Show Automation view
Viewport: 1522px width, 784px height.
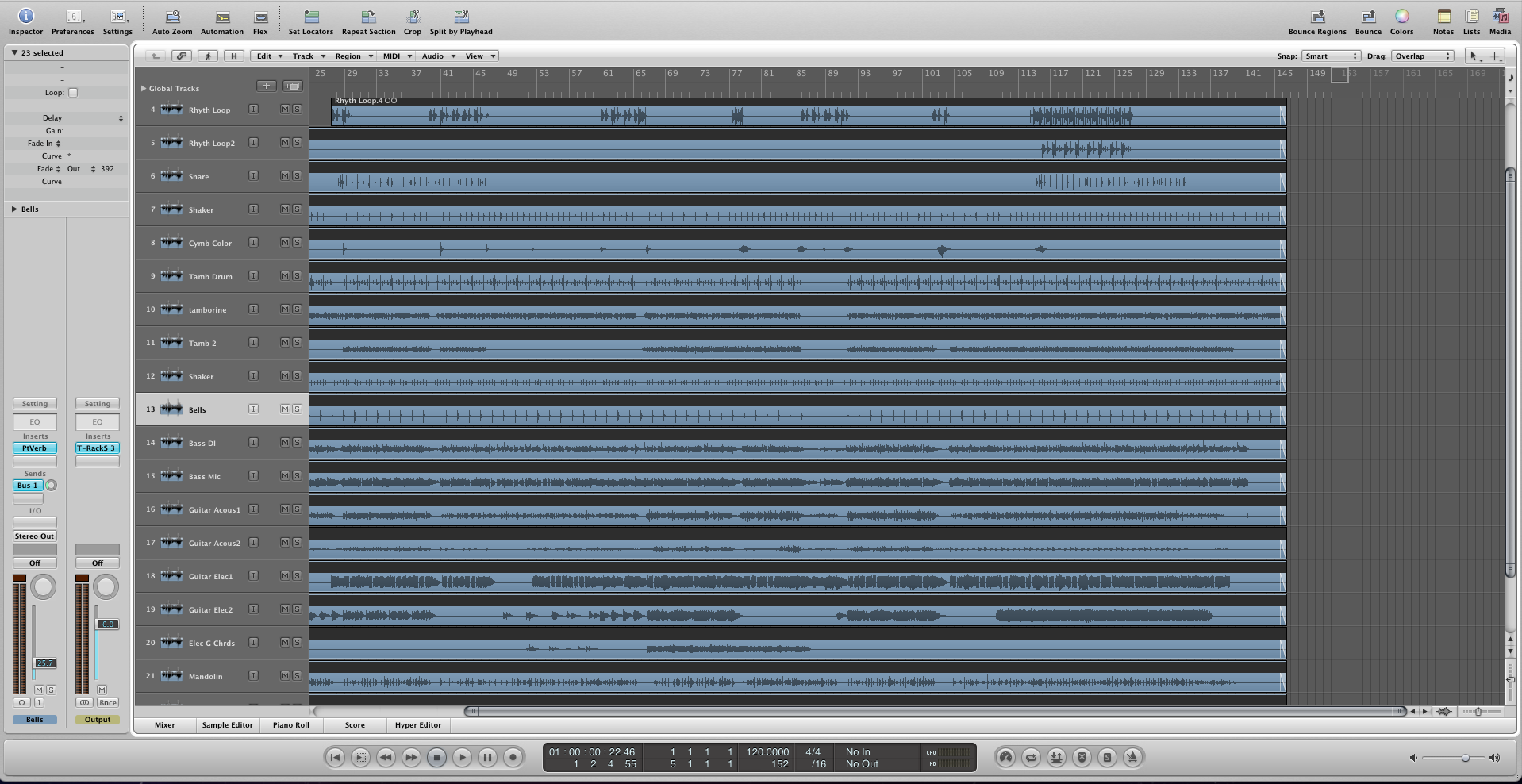pyautogui.click(x=222, y=21)
